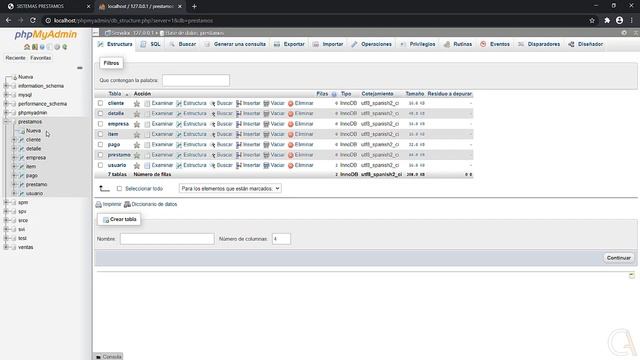
Task: Click Continuar button
Action: pos(618,258)
